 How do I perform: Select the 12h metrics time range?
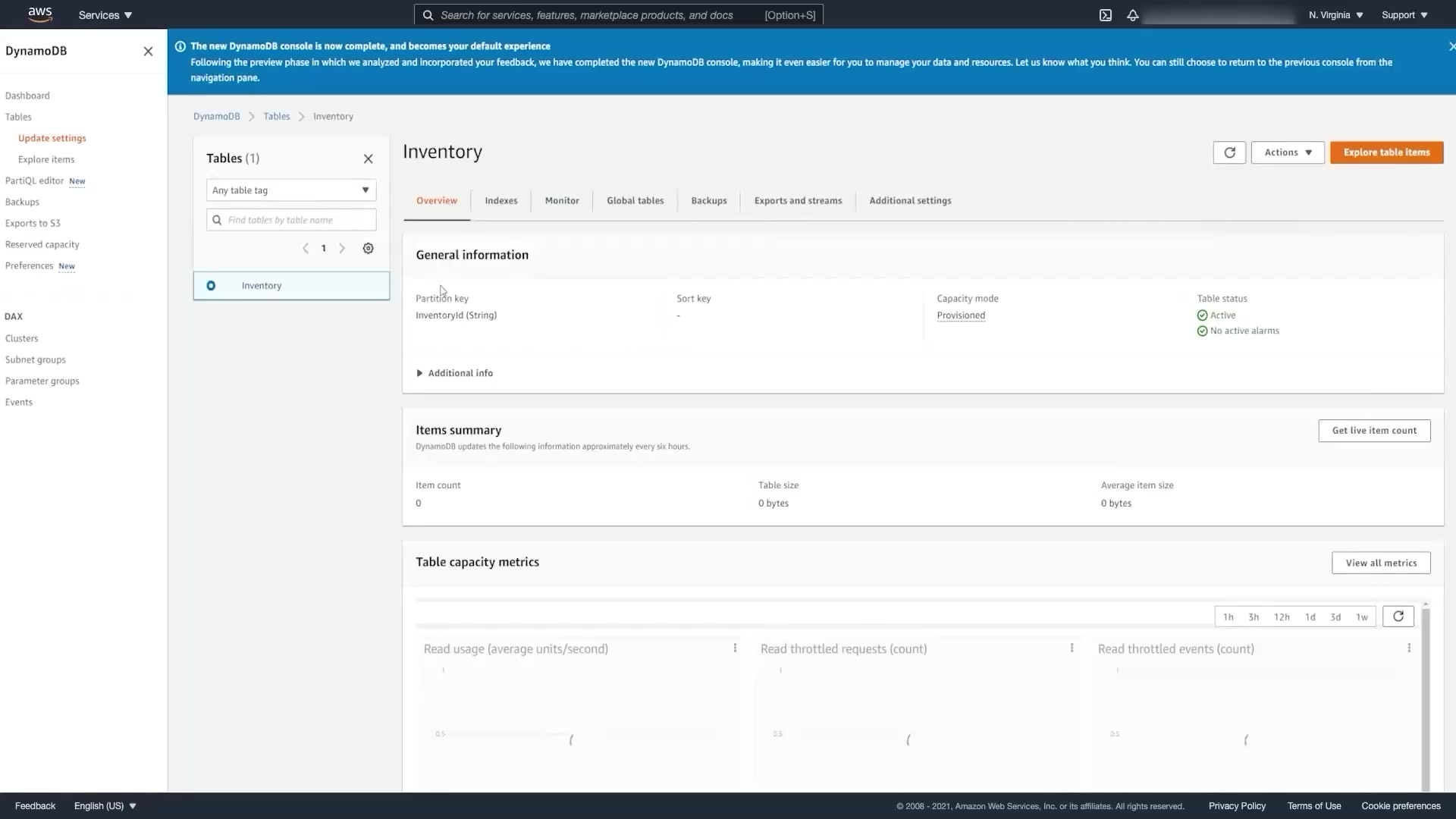pos(1282,617)
